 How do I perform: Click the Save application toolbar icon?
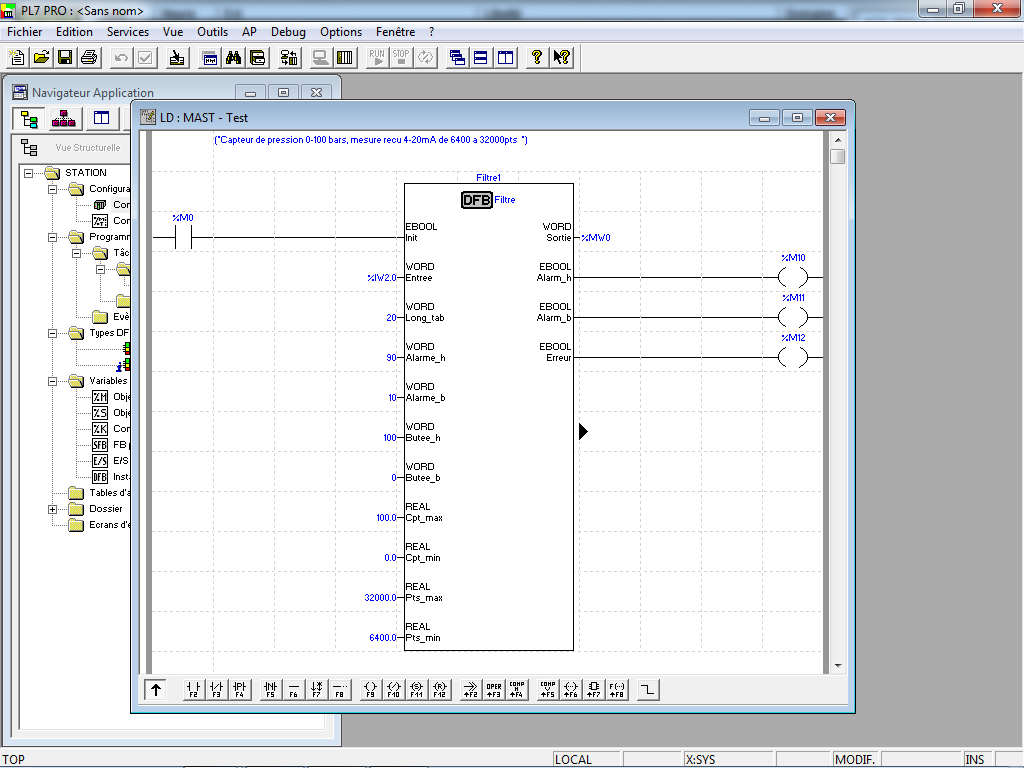tap(64, 57)
